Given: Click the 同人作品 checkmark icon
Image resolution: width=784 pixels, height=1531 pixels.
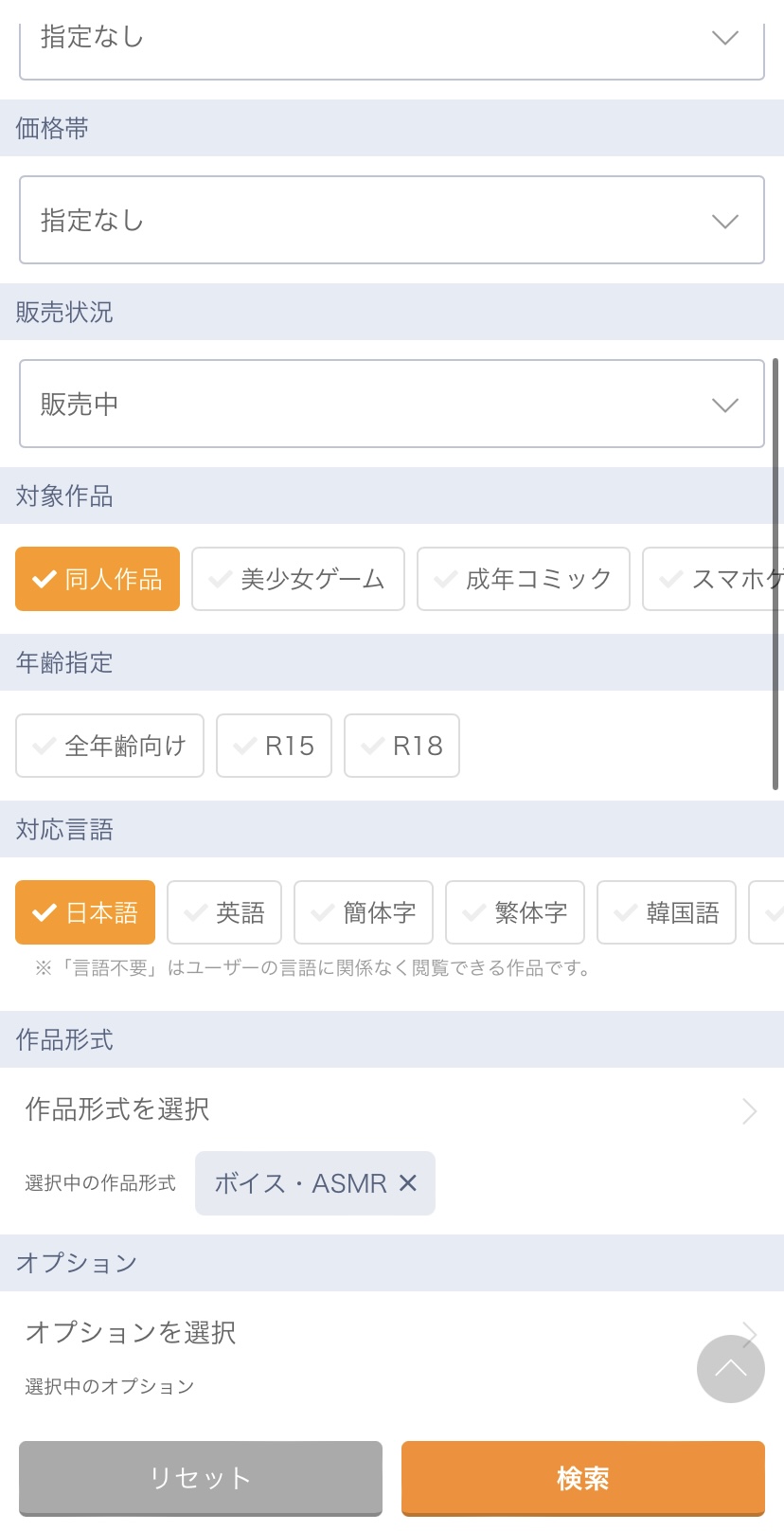Looking at the screenshot, I should [x=45, y=579].
